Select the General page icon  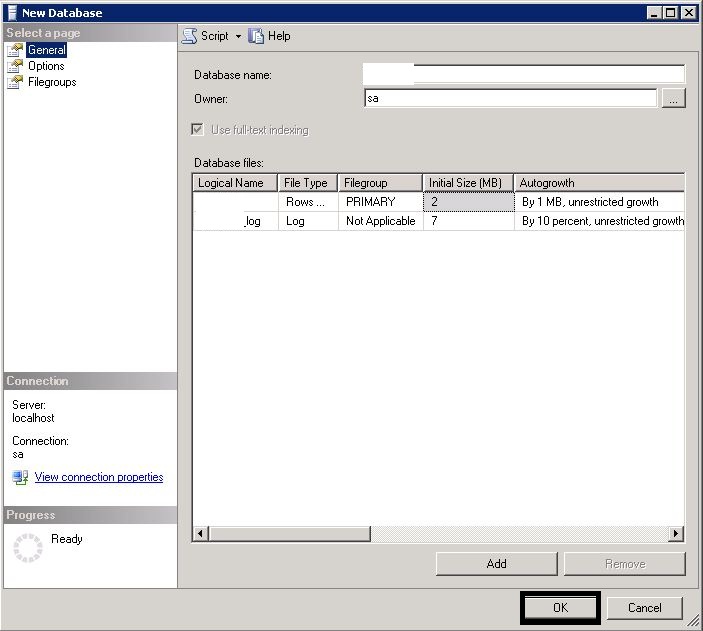click(x=15, y=50)
